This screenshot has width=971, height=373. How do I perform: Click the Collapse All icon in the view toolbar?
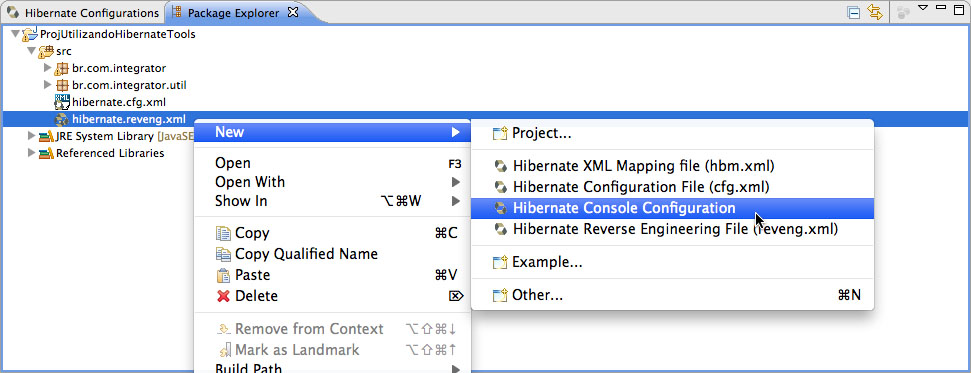click(854, 12)
